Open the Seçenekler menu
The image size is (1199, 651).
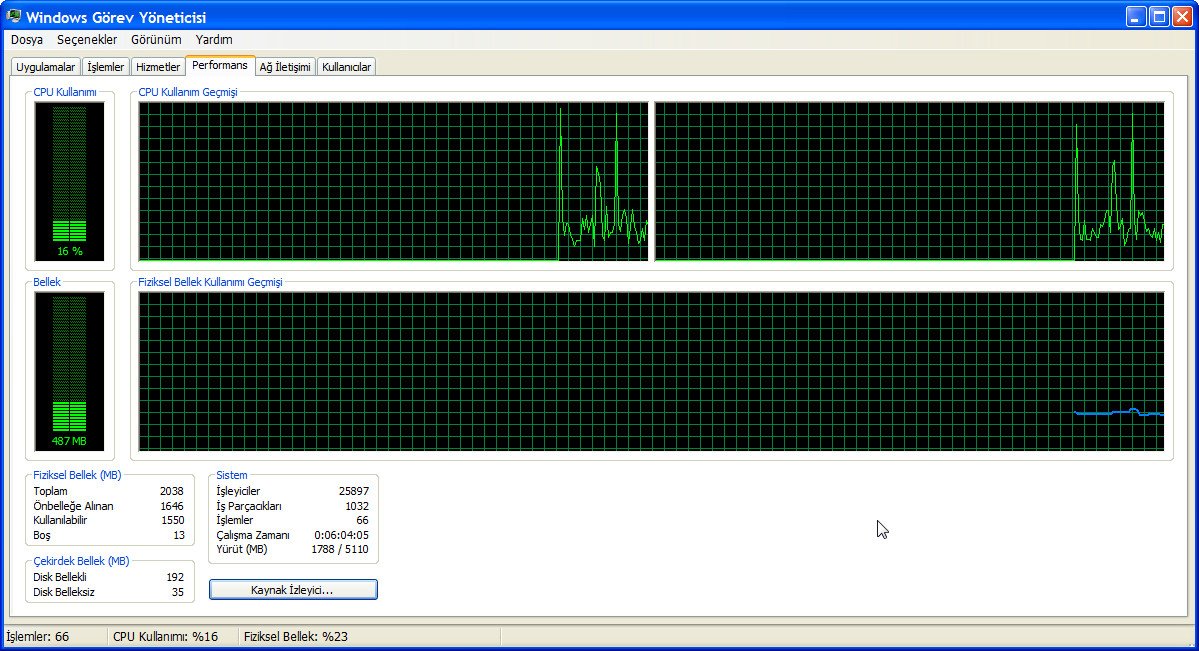tap(87, 40)
